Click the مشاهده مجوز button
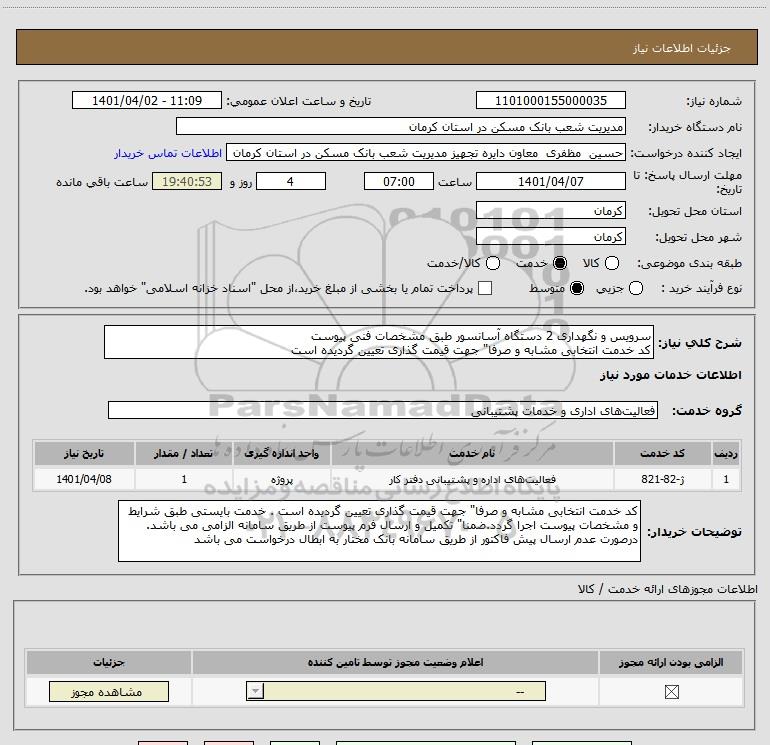770x745 pixels. 109,691
